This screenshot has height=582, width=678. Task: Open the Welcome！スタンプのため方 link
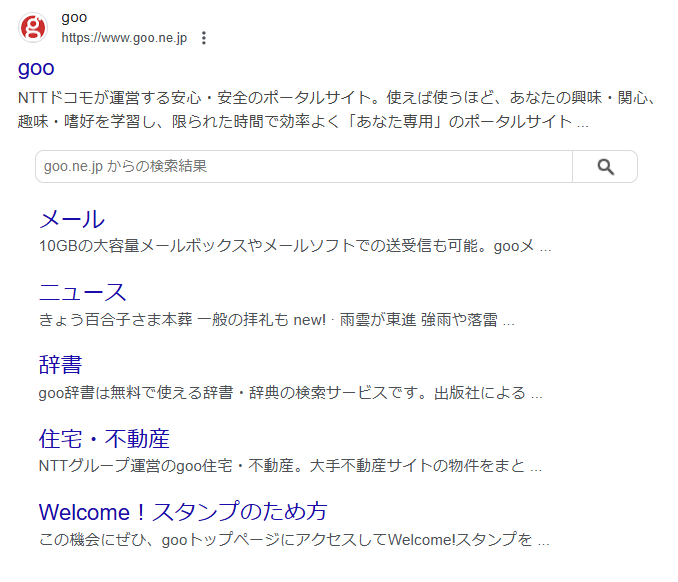pos(183,512)
